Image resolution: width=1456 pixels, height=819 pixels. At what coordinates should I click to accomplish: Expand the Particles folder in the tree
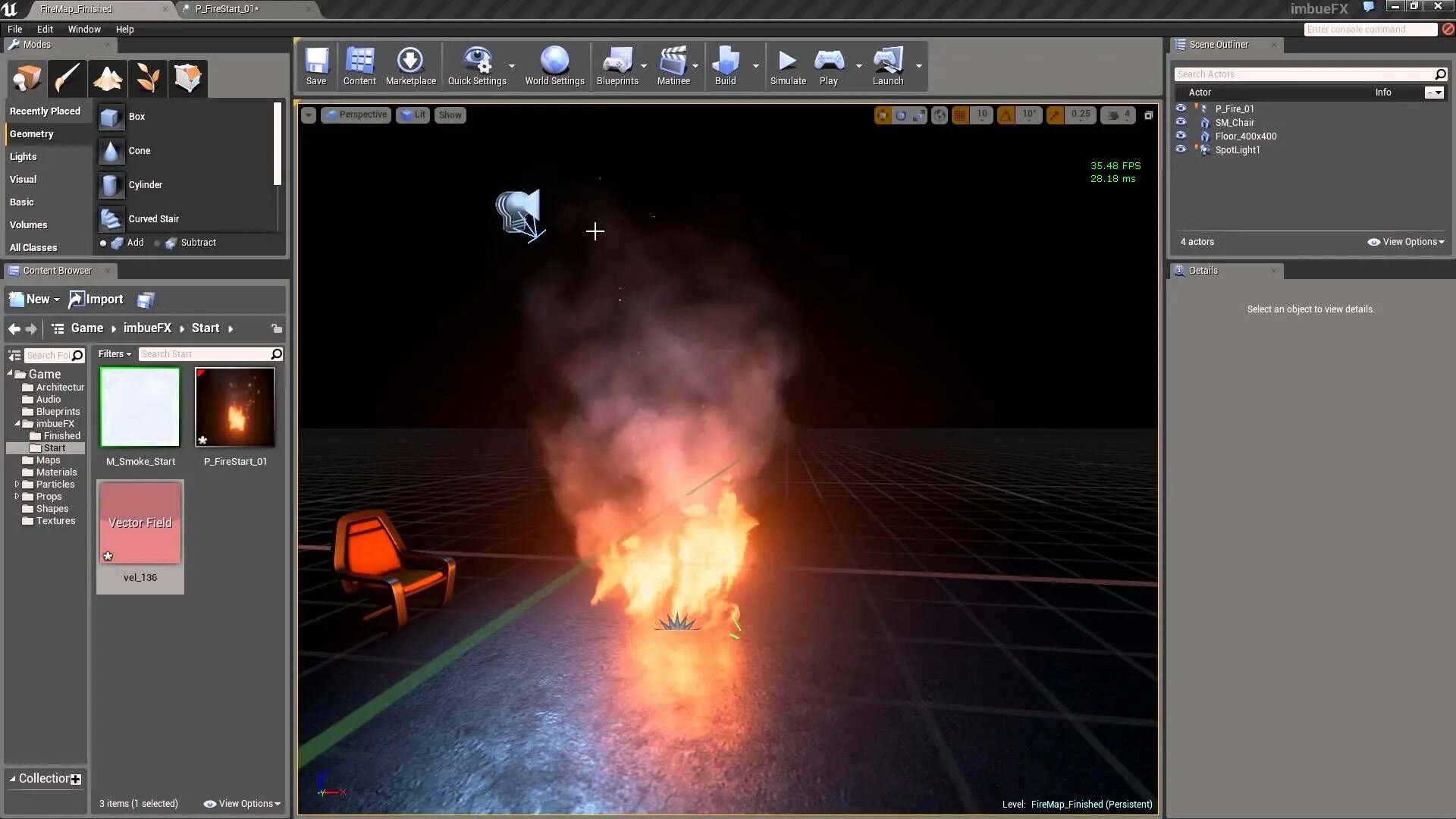[x=17, y=485]
